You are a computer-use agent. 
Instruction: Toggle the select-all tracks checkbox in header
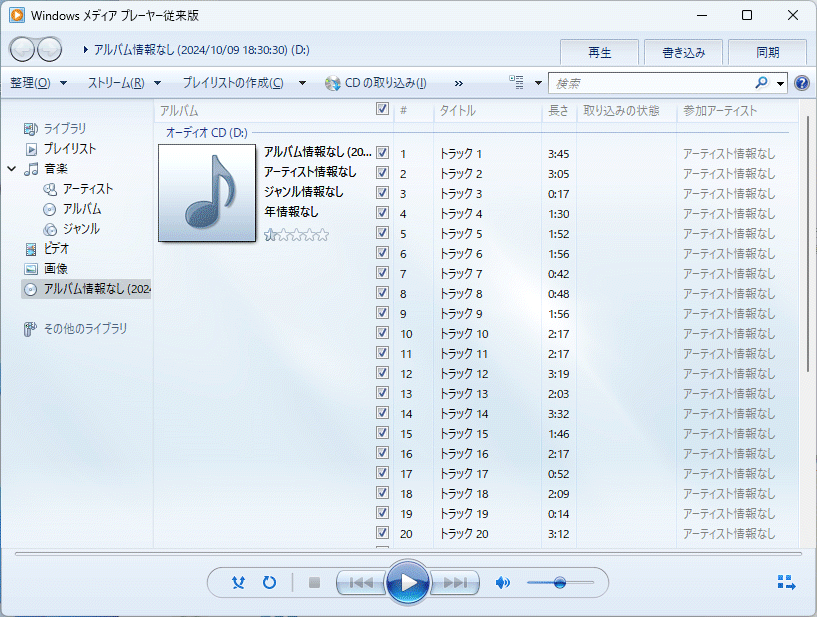(382, 108)
